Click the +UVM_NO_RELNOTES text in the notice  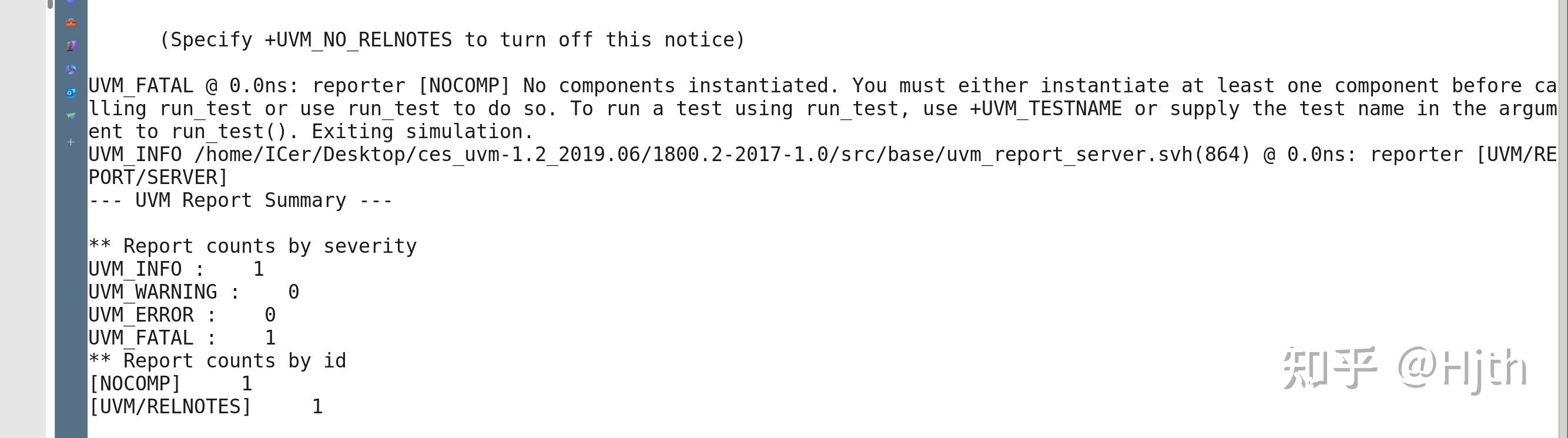pos(358,40)
